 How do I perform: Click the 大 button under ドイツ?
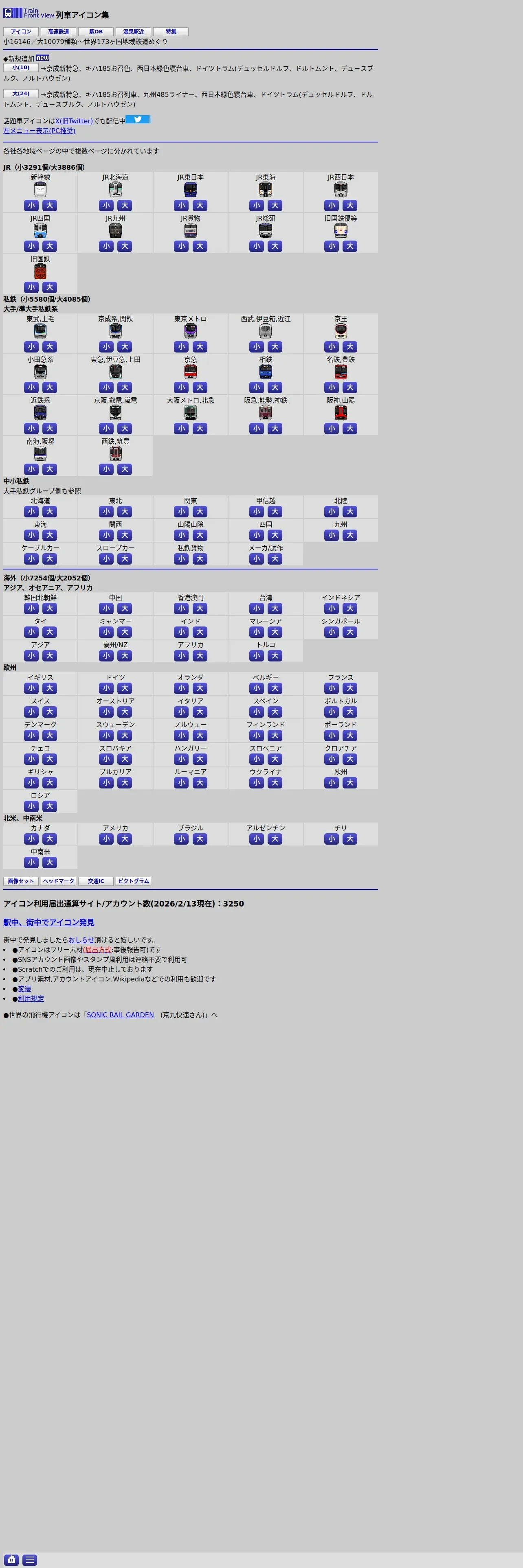click(125, 688)
